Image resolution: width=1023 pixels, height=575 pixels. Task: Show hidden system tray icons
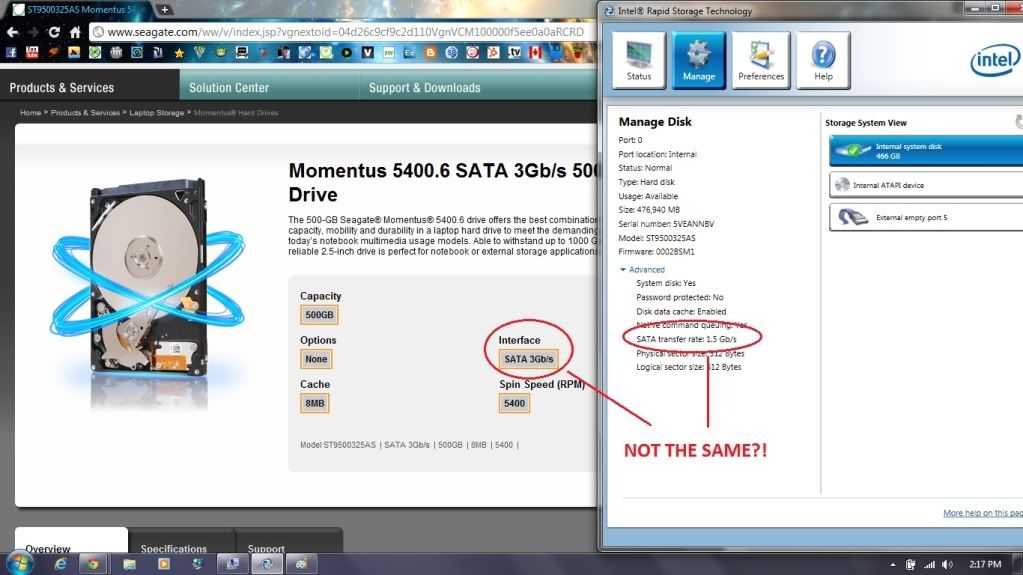[893, 565]
